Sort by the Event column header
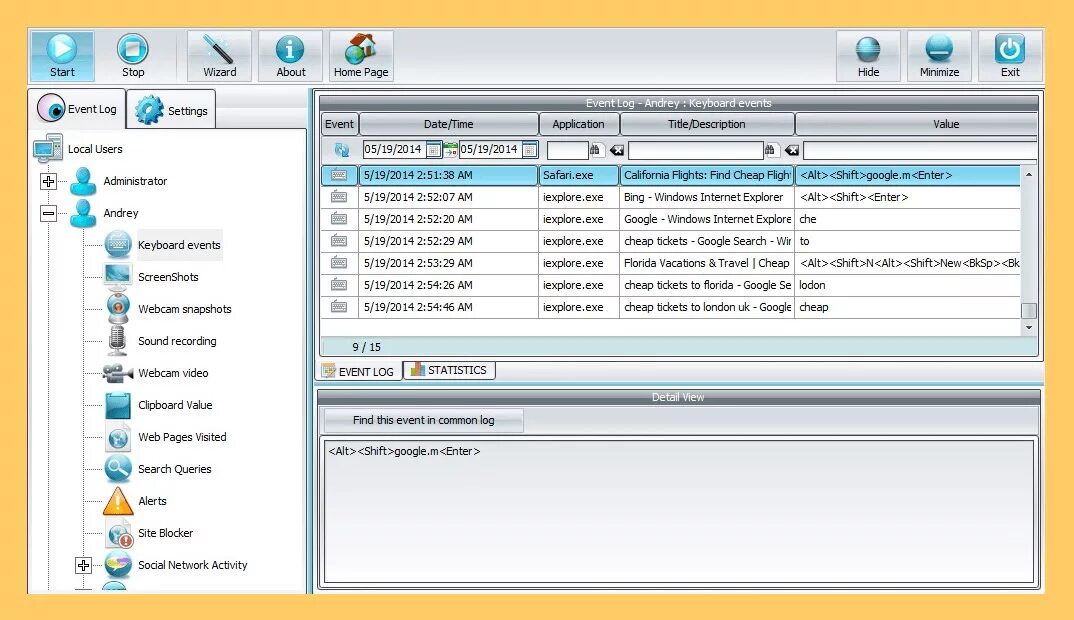 point(339,124)
